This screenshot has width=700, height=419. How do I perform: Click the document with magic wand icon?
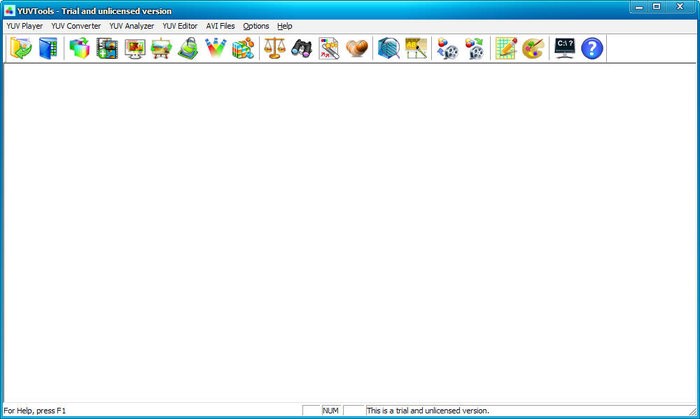coord(329,48)
